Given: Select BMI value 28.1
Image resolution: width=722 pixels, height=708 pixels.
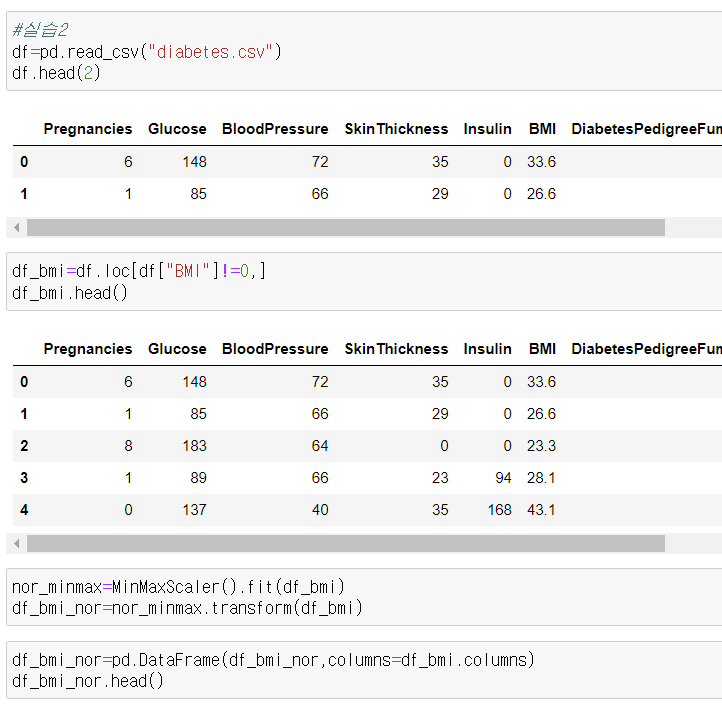Looking at the screenshot, I should [542, 478].
